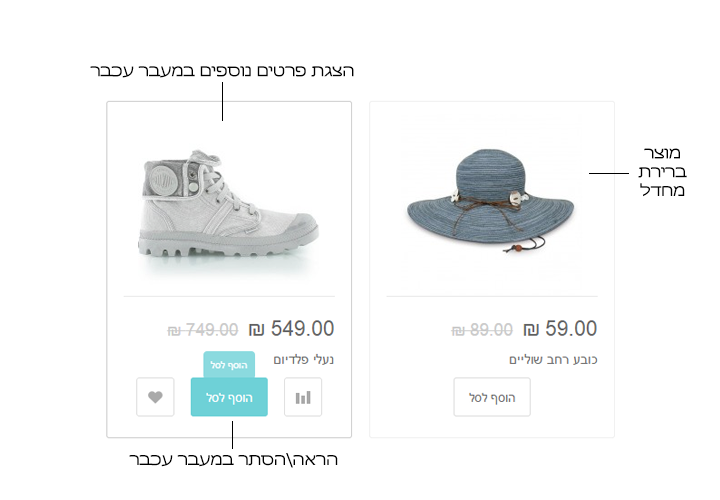This screenshot has width=720, height=500.
Task: Click the white הוסף לסל button under the hat
Action: (x=492, y=397)
